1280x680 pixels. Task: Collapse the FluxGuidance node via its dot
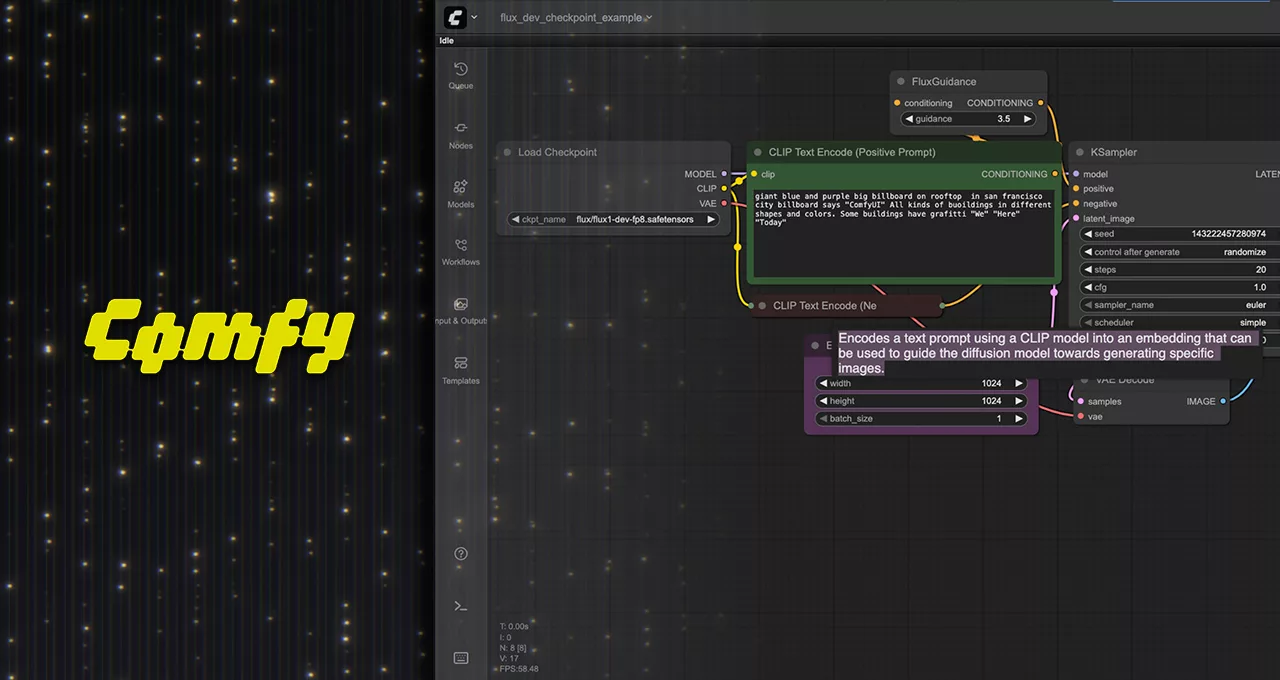[x=901, y=82]
